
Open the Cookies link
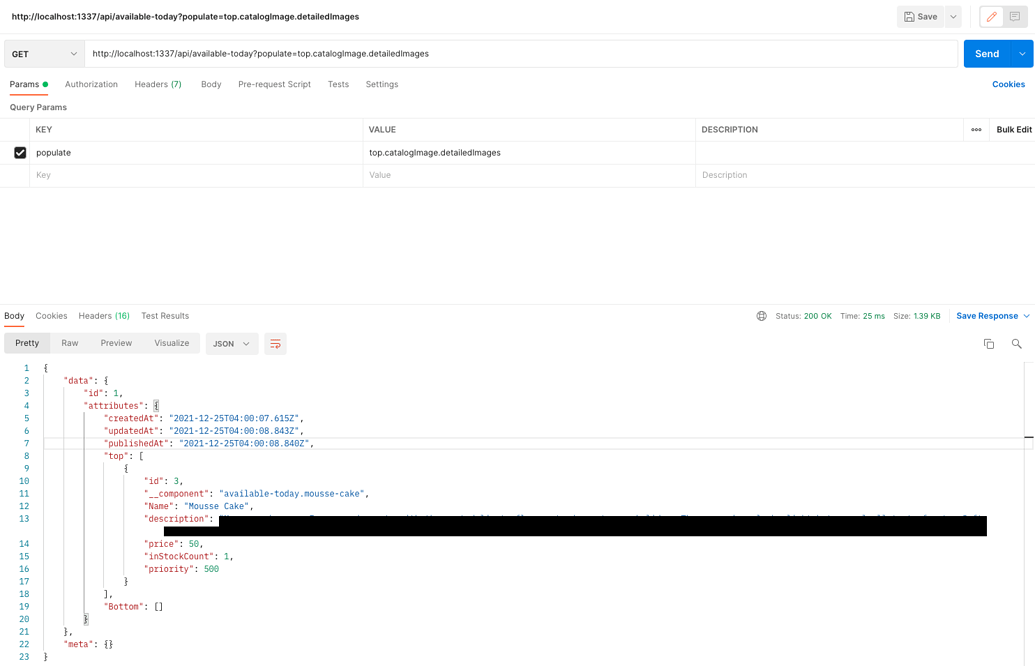click(1008, 85)
